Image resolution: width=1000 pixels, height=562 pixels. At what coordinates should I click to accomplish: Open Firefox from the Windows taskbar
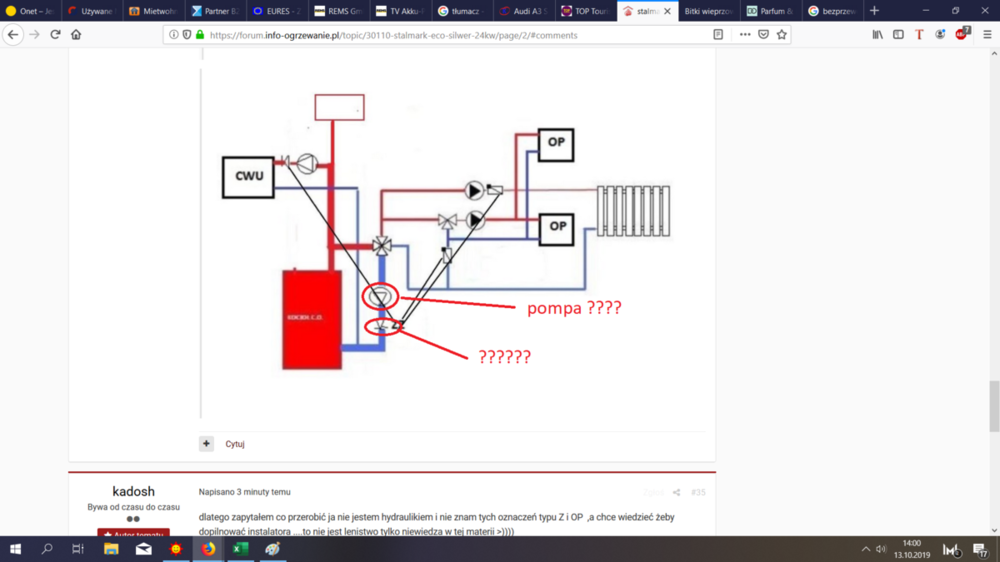tap(208, 549)
